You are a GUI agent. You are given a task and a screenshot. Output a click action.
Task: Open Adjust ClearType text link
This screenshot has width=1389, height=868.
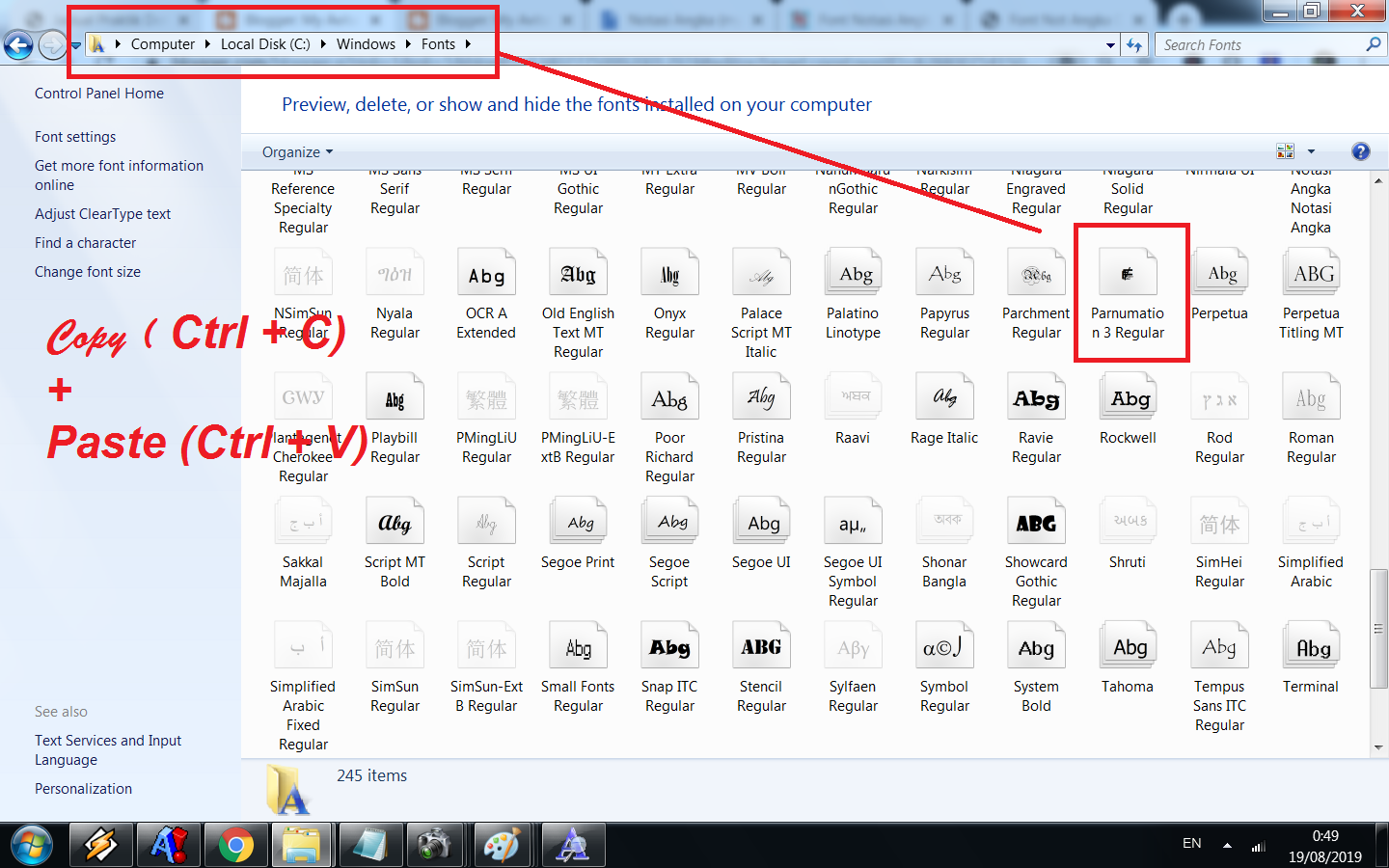point(102,214)
